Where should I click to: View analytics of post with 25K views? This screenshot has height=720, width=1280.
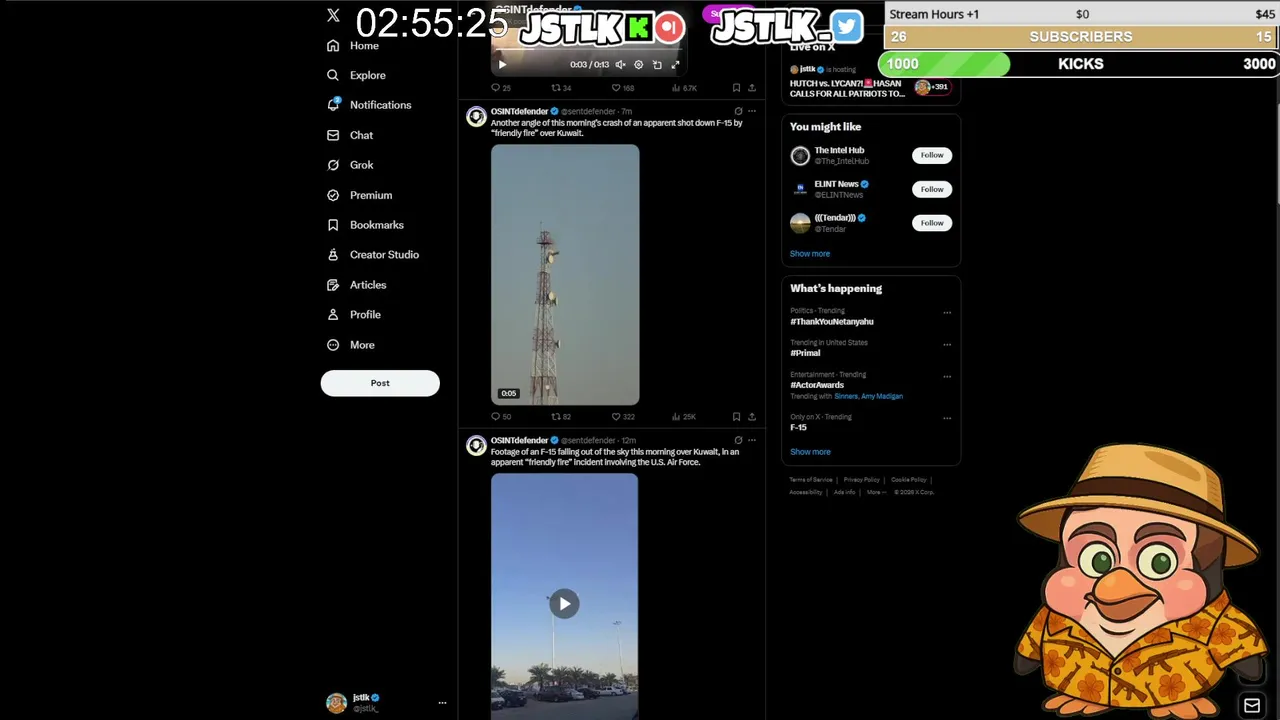684,417
